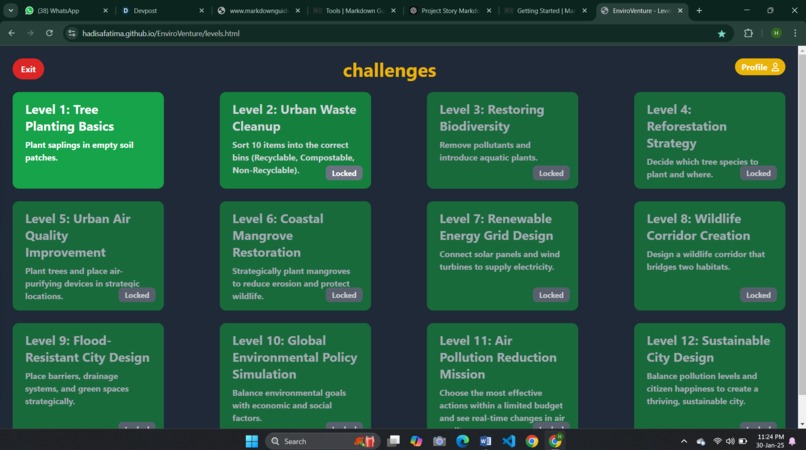Click Locked badge on Level 3 card
The height and width of the screenshot is (450, 806).
point(551,173)
